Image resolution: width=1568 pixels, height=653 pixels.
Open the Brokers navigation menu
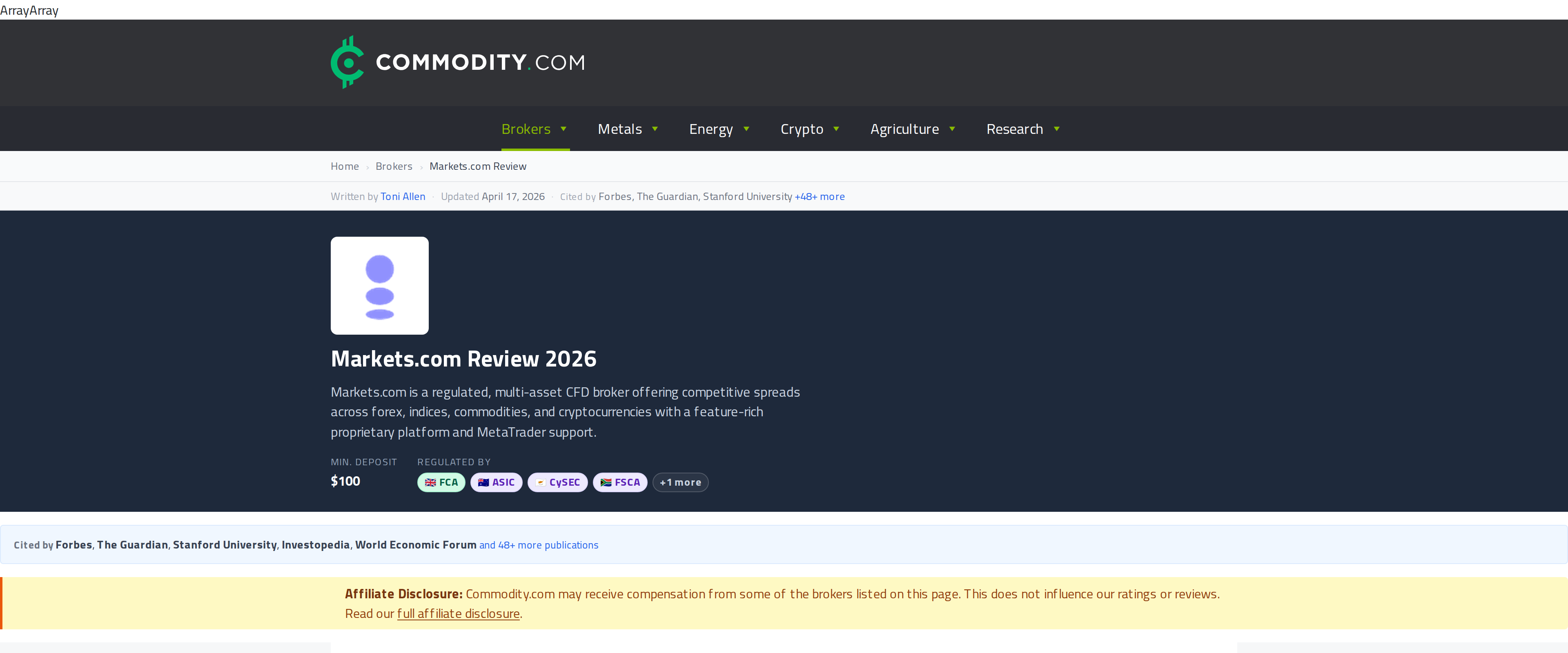pyautogui.click(x=526, y=129)
